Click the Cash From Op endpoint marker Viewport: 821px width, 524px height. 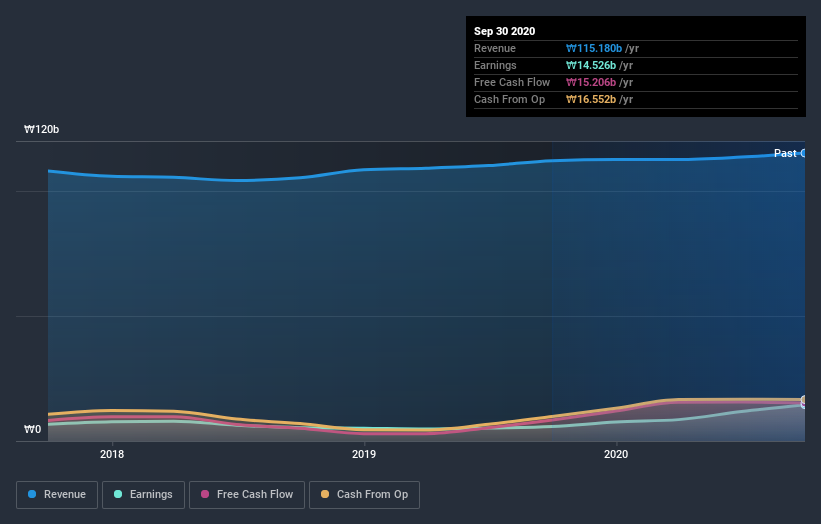click(803, 400)
